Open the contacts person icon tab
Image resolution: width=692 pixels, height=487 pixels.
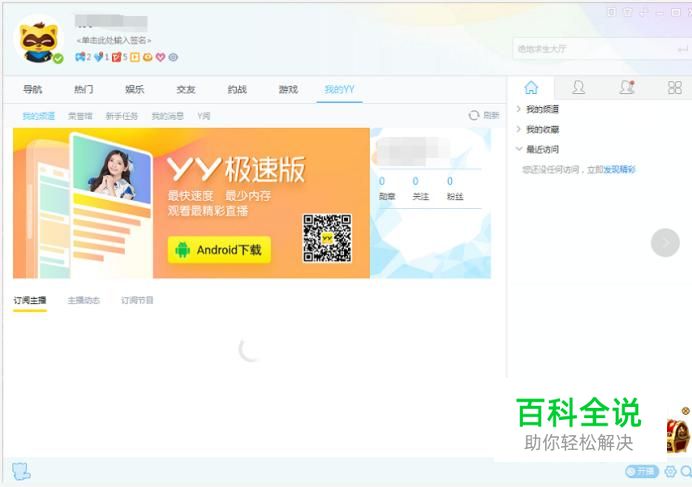(578, 87)
